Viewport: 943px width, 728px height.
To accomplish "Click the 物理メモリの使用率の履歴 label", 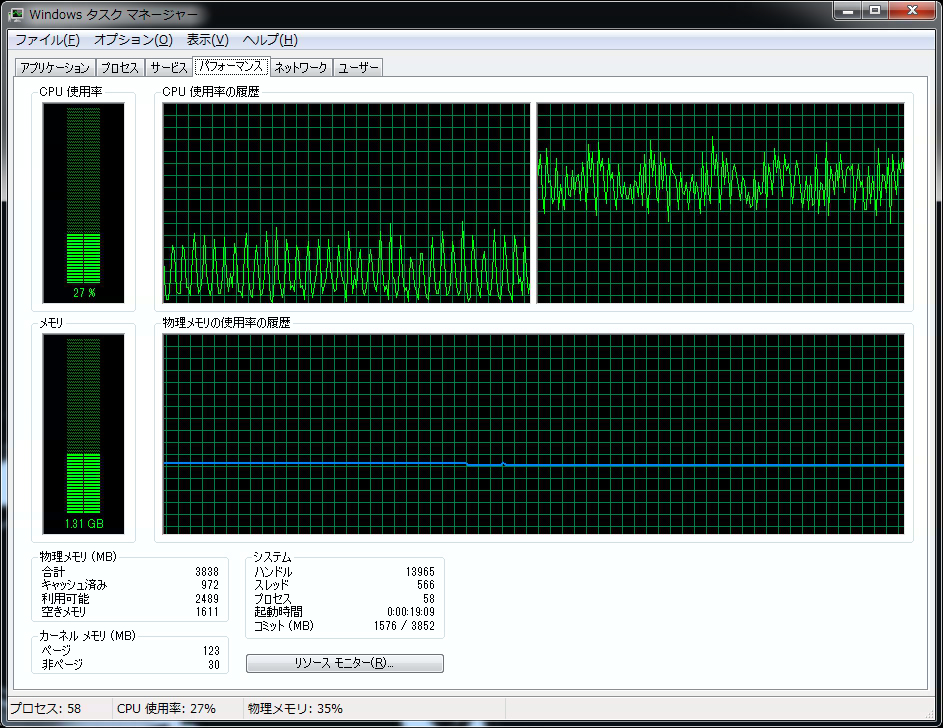I will click(x=226, y=323).
